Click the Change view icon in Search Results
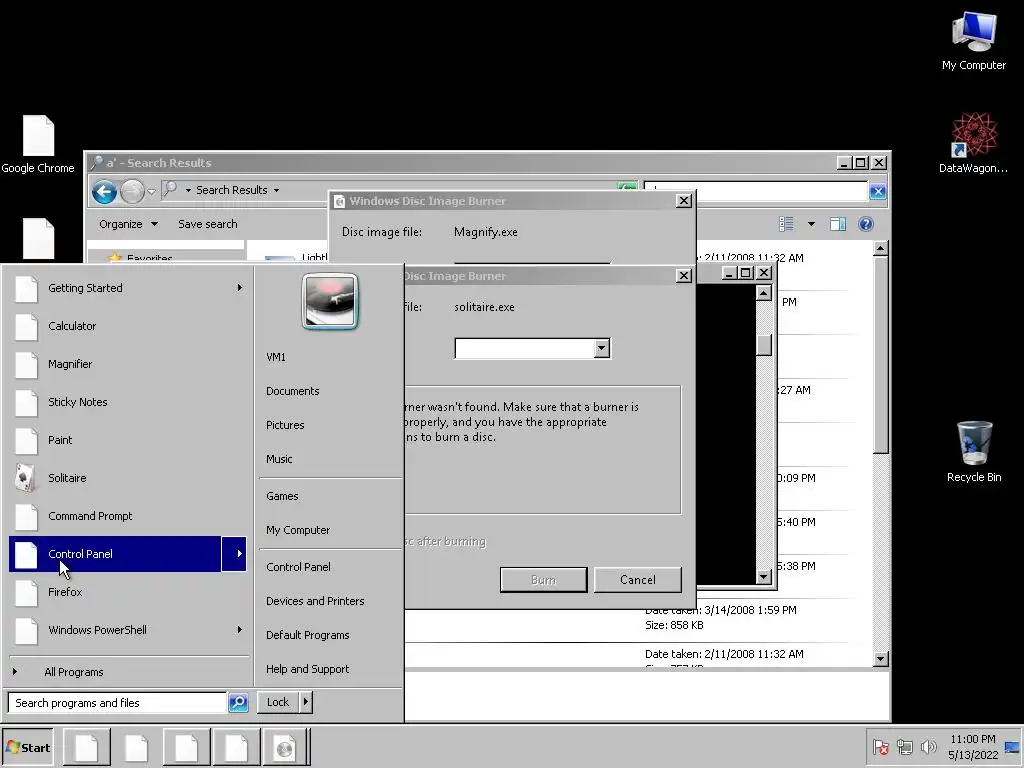The height and width of the screenshot is (768, 1024). (786, 224)
